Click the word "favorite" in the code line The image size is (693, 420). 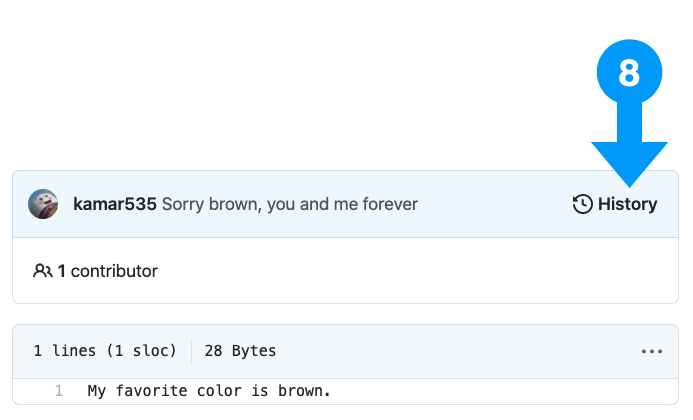pyautogui.click(x=151, y=391)
